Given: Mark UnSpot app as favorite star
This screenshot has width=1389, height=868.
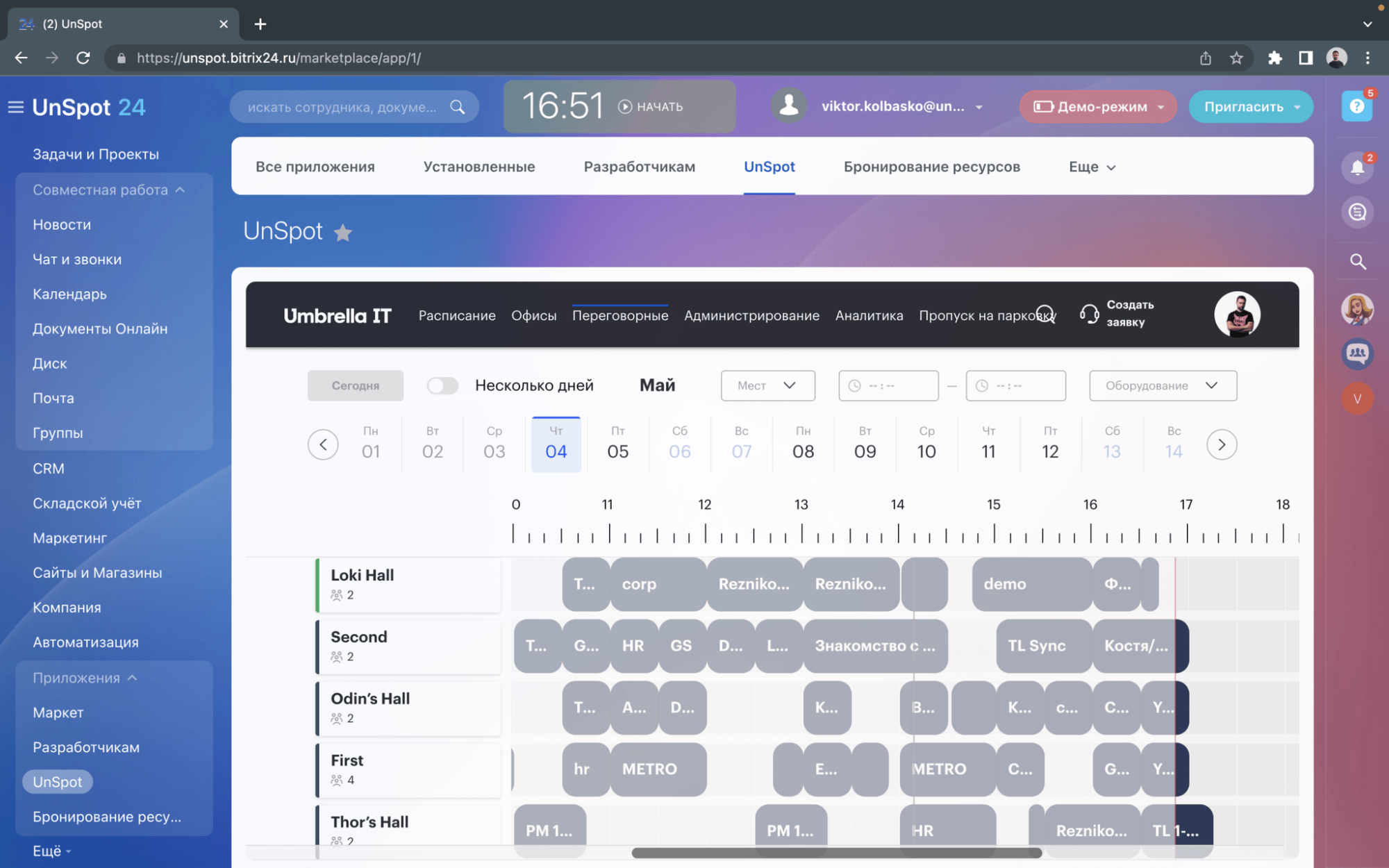Looking at the screenshot, I should point(343,232).
